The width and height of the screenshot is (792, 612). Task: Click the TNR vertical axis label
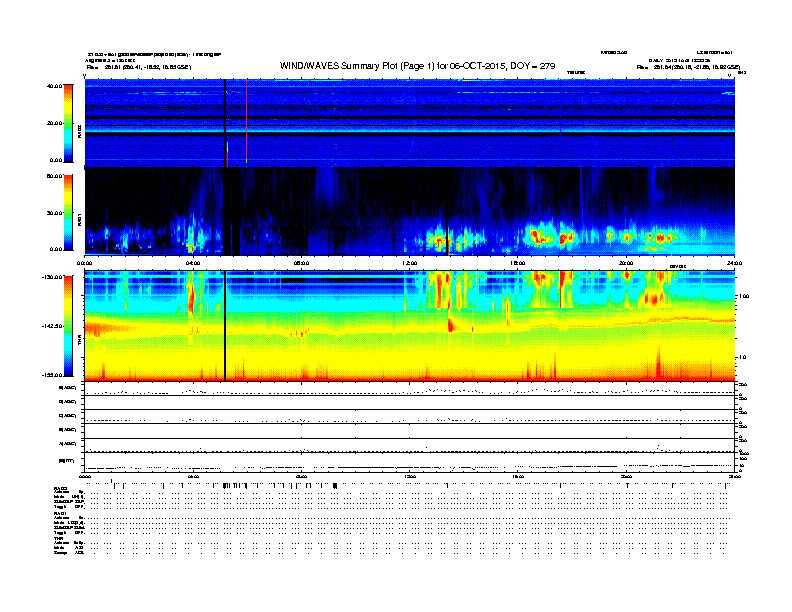[79, 342]
